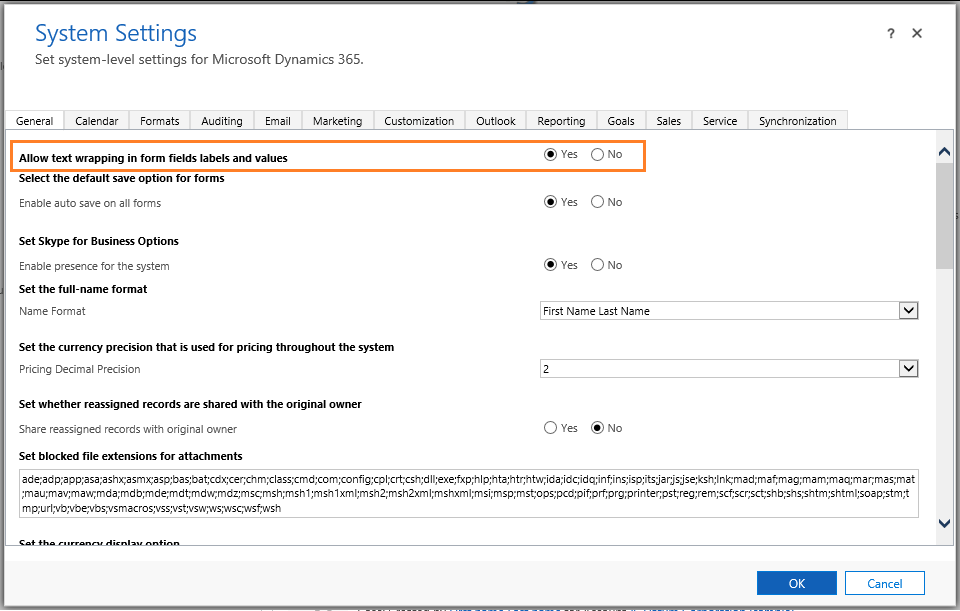
Task: Switch to the Calendar tab
Action: coord(96,121)
